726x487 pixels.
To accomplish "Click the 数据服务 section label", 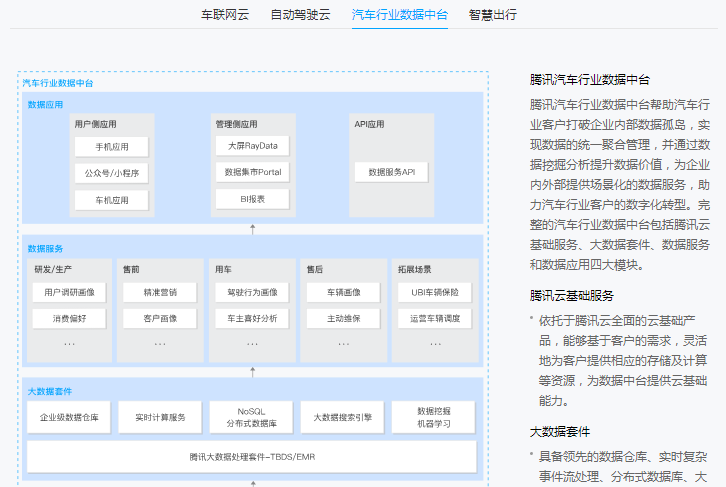I will [45, 249].
